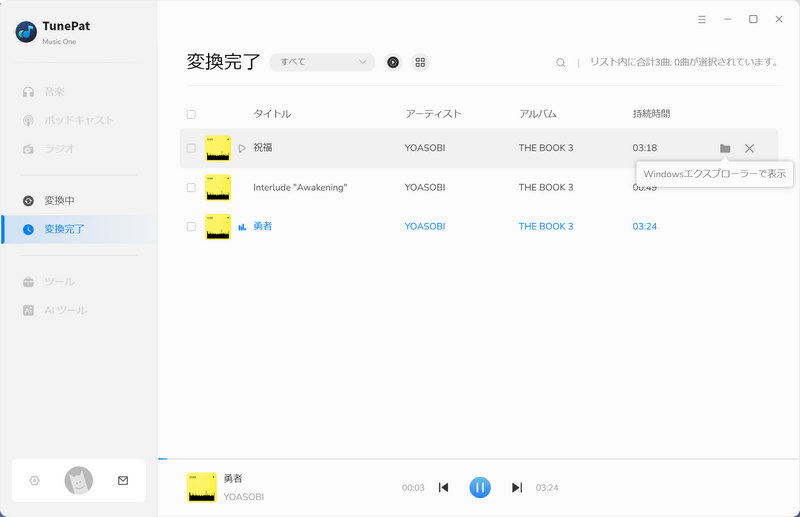
Task: Maximize the TunePat window
Action: pos(753,19)
